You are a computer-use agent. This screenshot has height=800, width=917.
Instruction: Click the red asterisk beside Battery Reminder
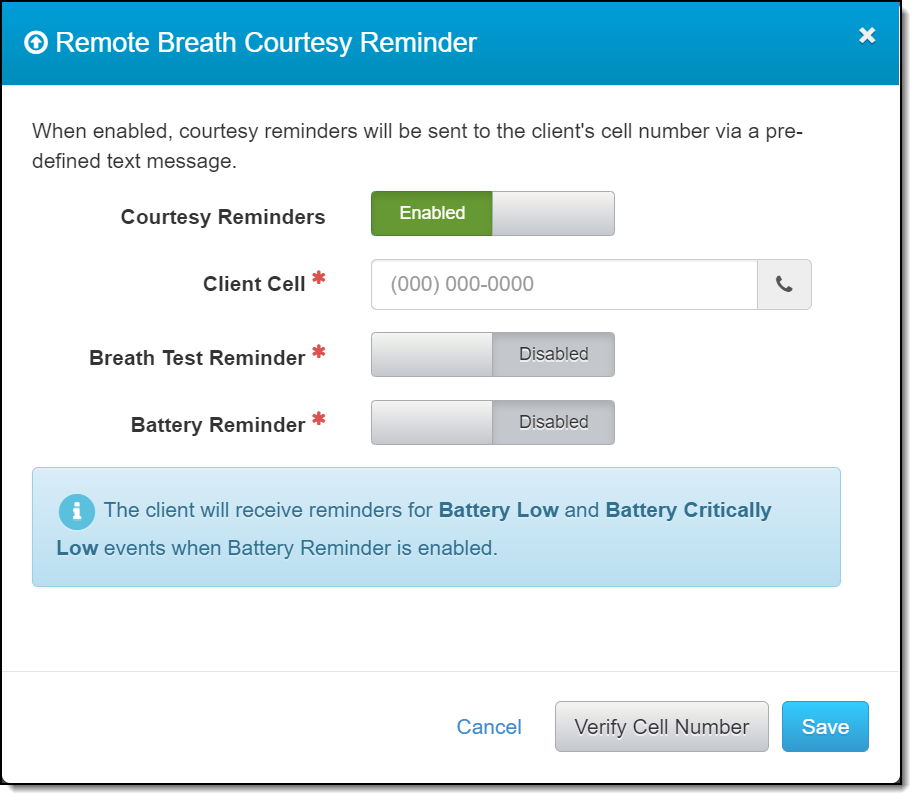[x=319, y=420]
